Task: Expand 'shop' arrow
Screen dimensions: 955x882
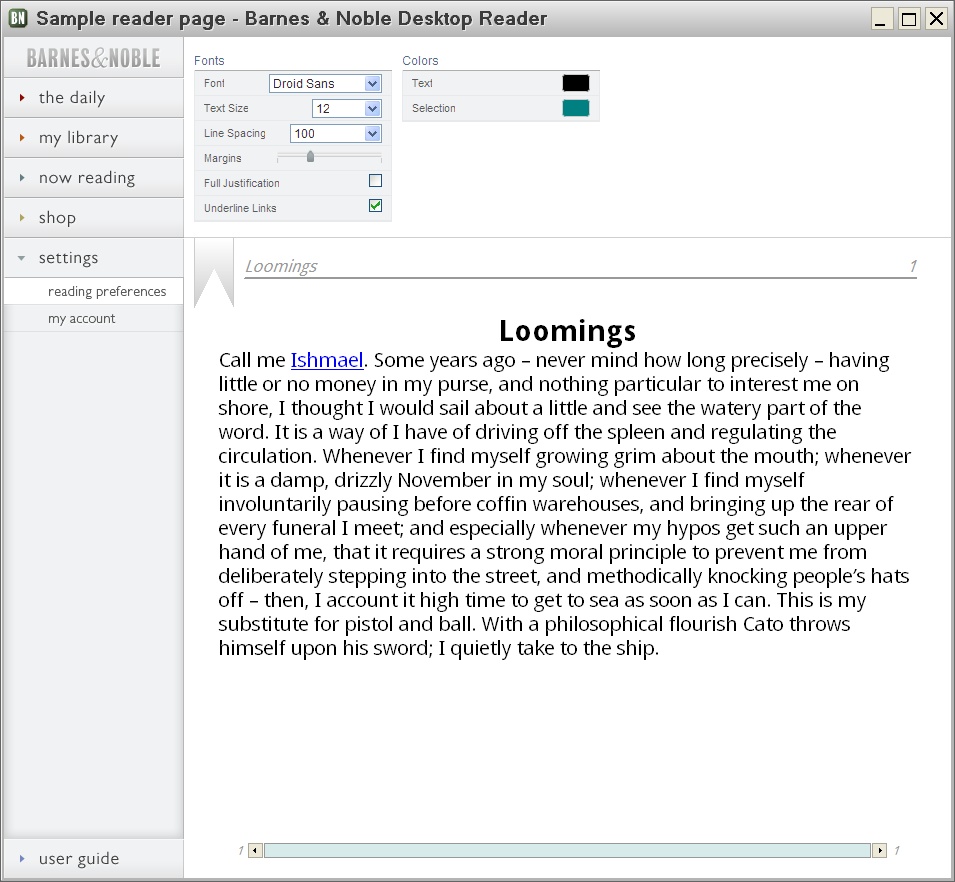Action: [x=22, y=217]
